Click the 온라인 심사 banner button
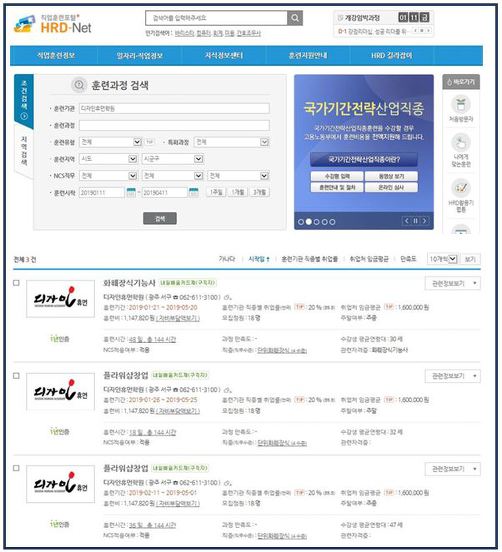 391,187
